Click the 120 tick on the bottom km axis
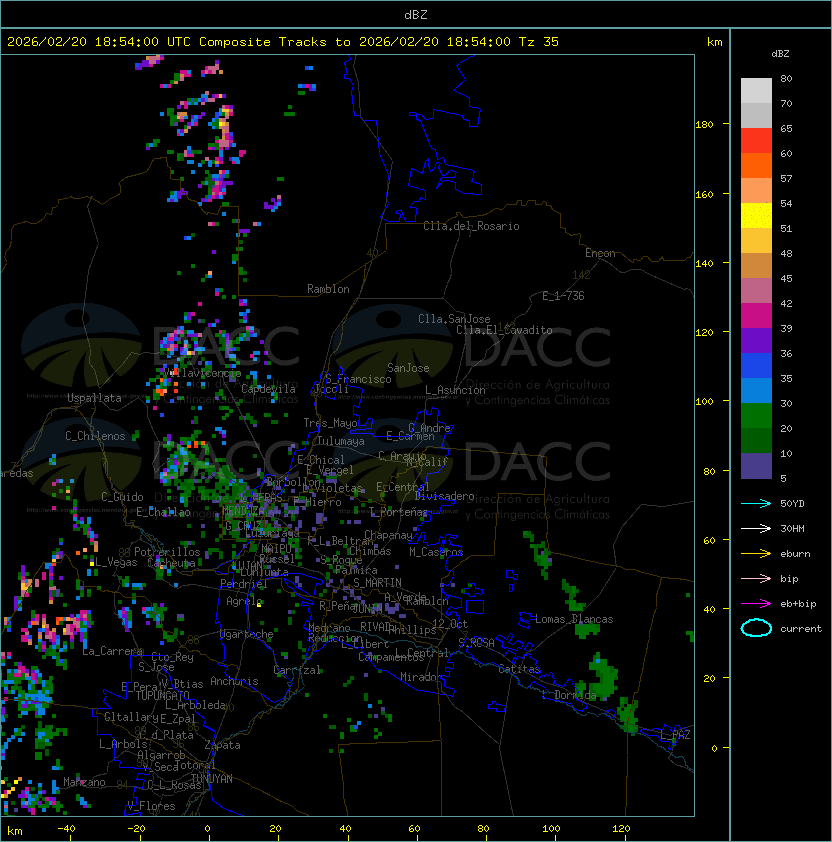Image resolution: width=832 pixels, height=842 pixels. (x=621, y=829)
